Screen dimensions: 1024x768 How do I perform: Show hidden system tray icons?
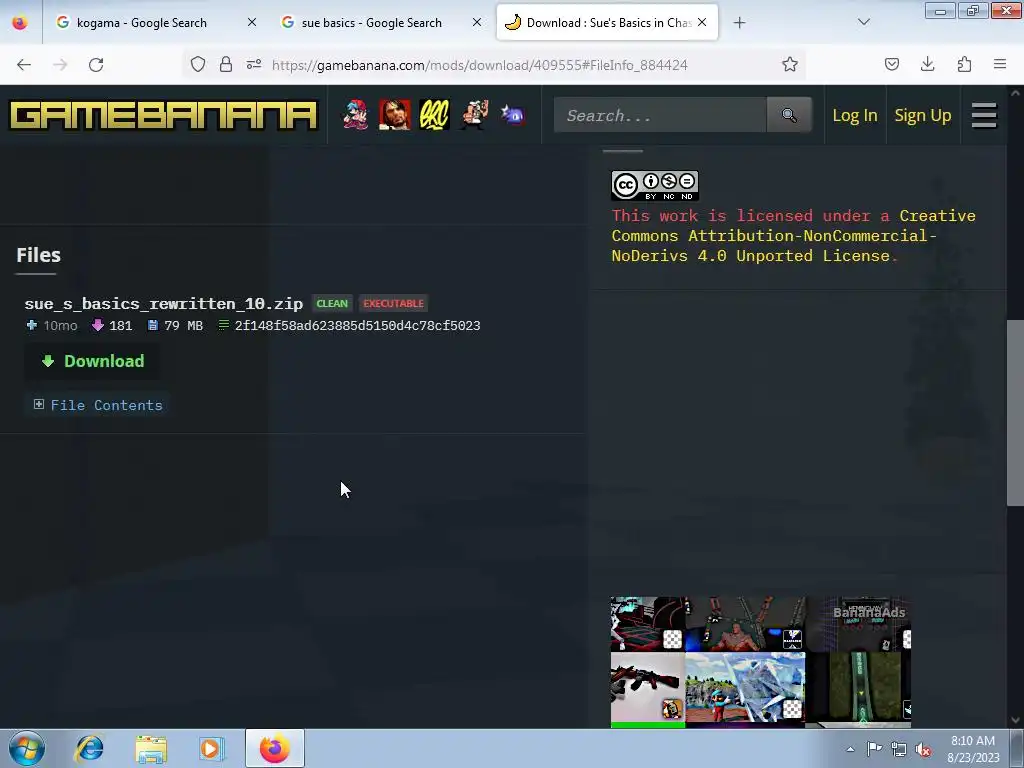click(850, 749)
